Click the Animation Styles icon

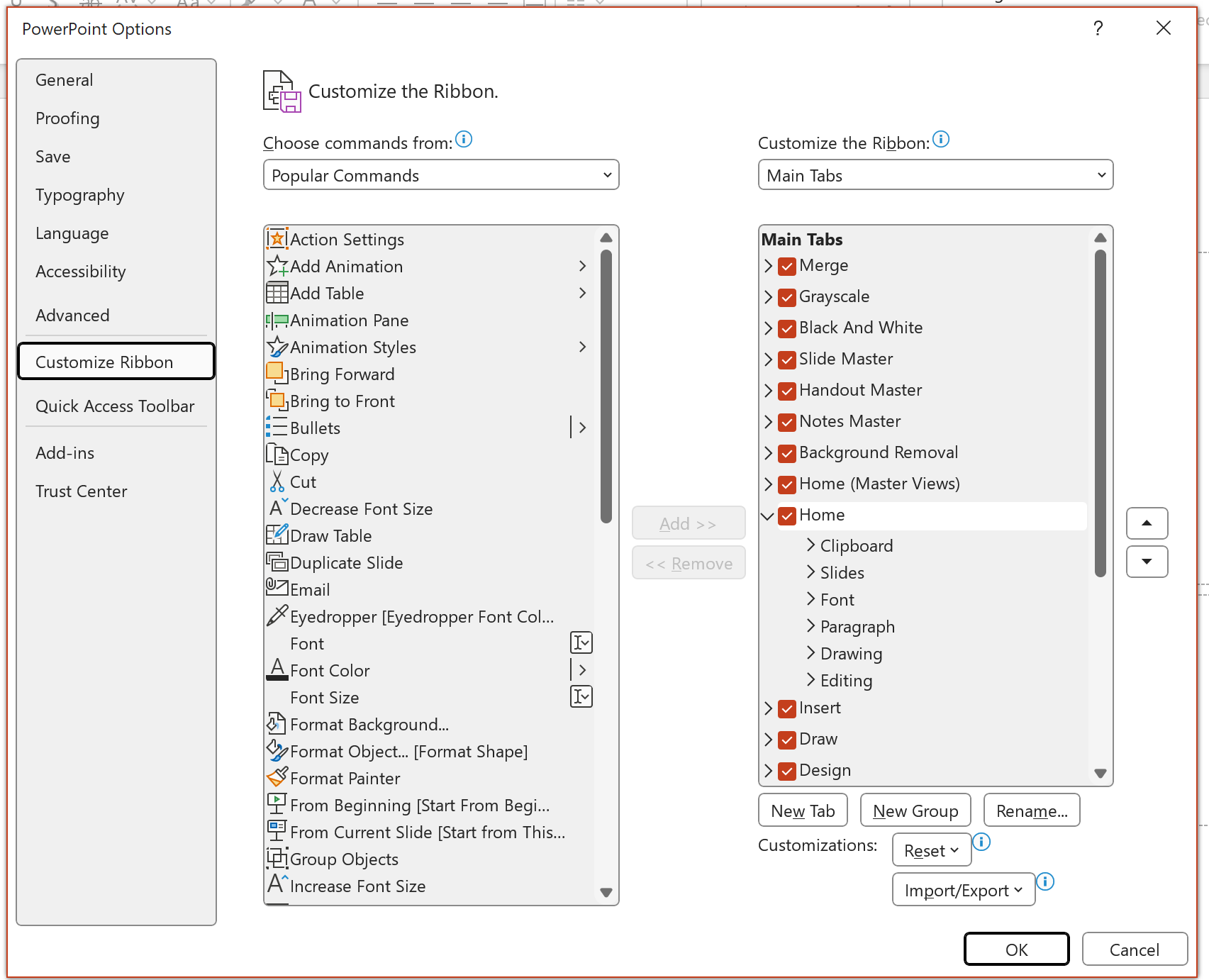(277, 347)
